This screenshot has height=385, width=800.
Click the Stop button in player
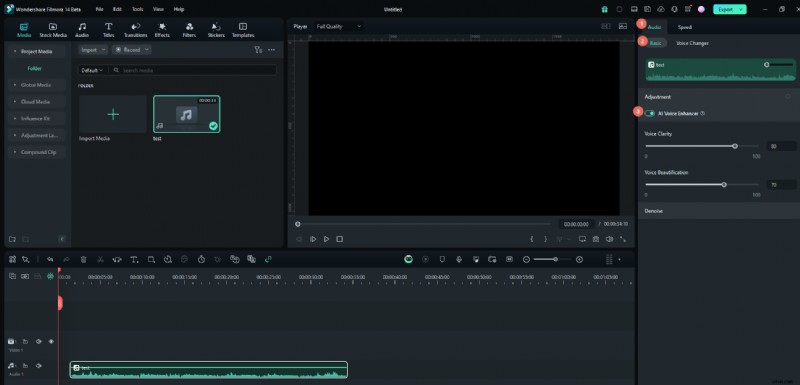tap(340, 239)
